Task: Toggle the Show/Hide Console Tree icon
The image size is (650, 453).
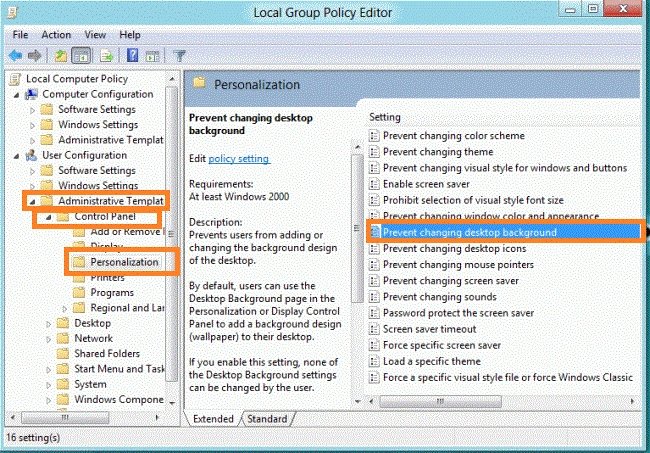Action: [81, 56]
